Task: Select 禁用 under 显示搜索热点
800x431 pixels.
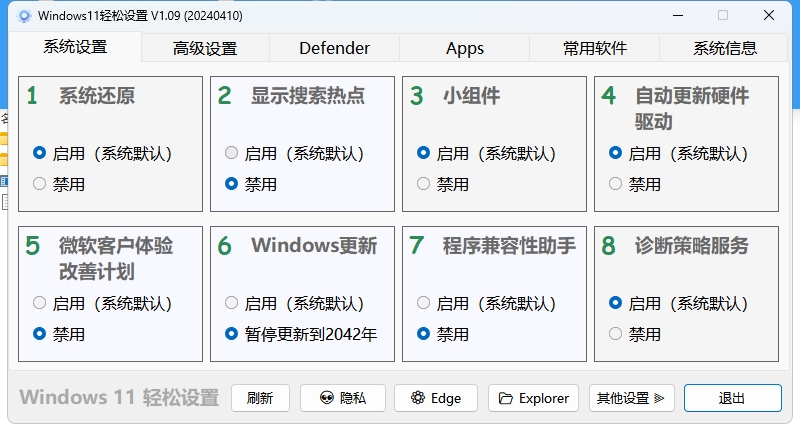Action: (251, 184)
